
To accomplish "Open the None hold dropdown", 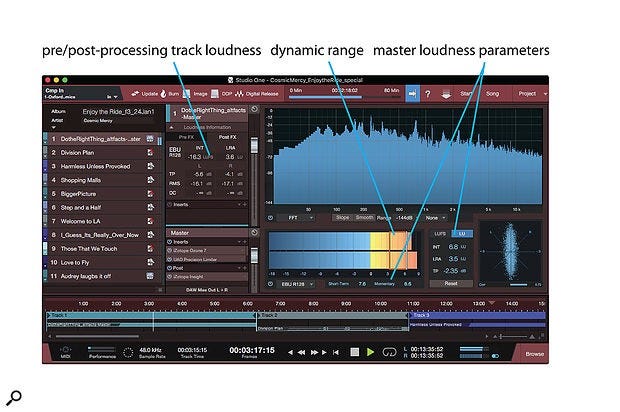I will pyautogui.click(x=435, y=218).
